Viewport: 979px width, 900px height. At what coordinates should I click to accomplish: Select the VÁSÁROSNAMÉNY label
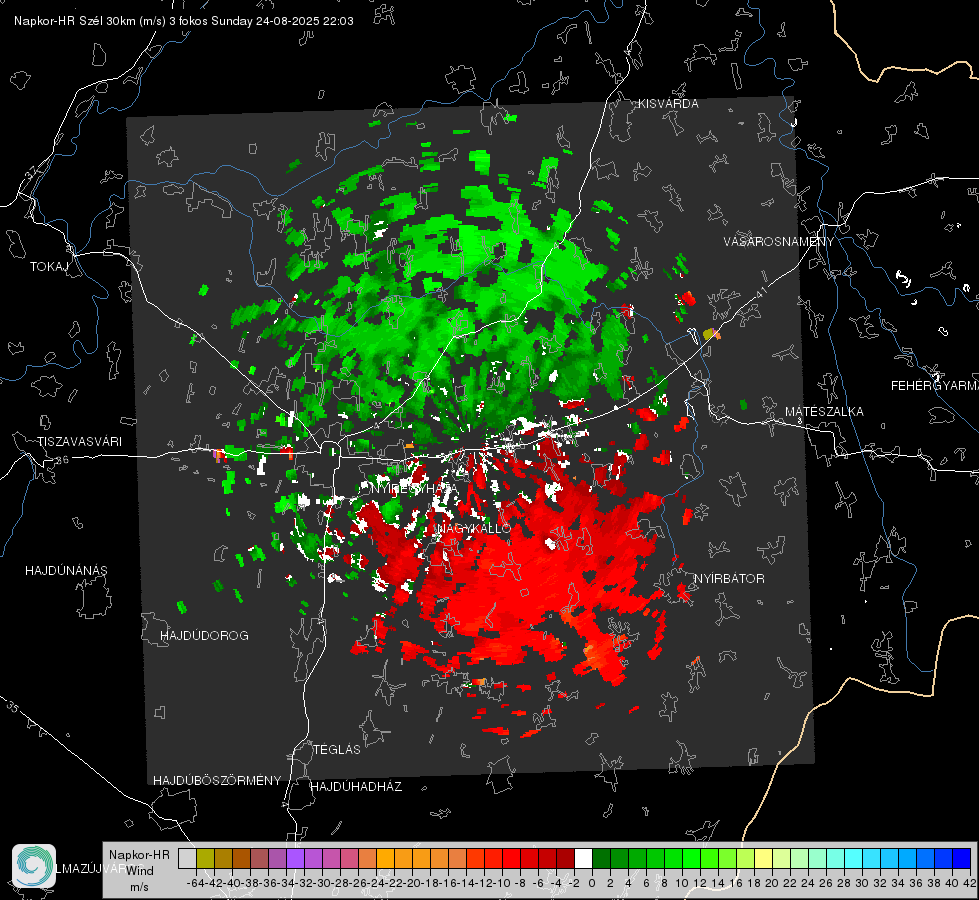(779, 242)
